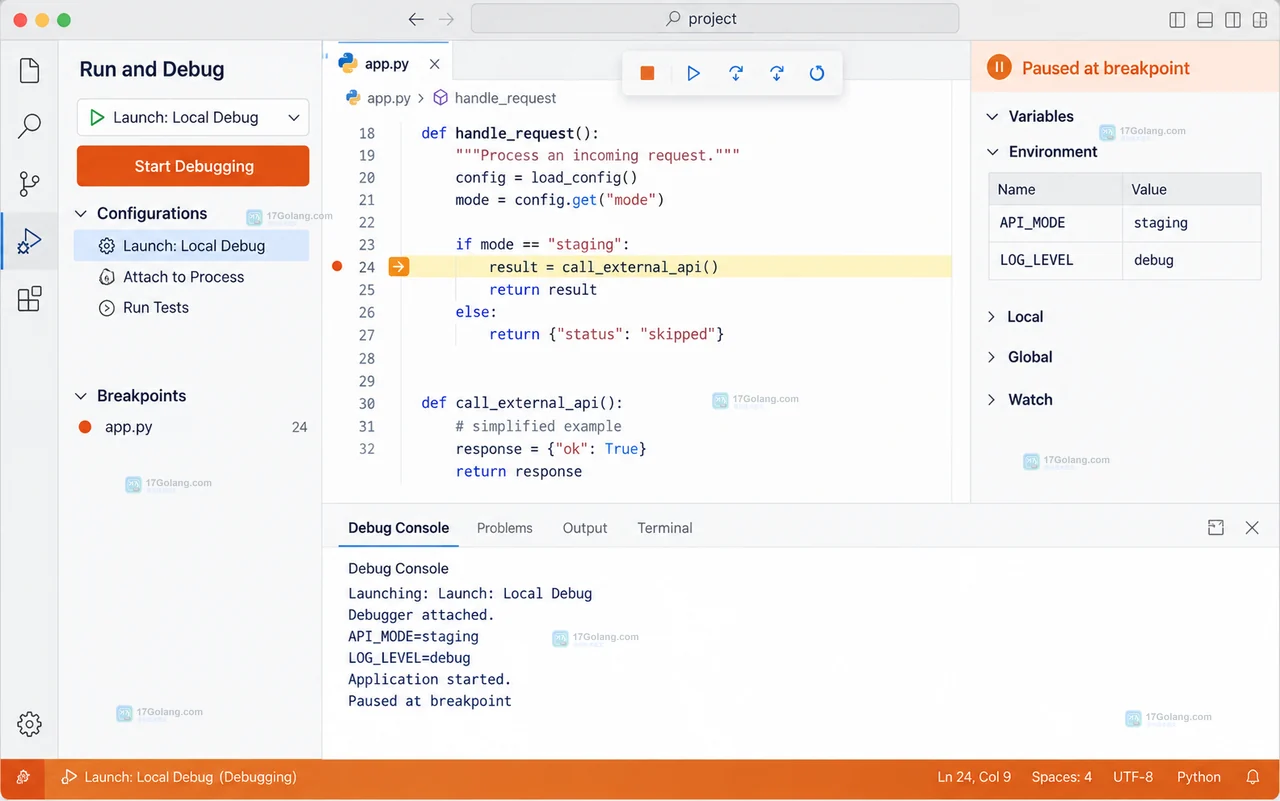Click the pause icon beside Paused at breakpoint

tap(999, 68)
